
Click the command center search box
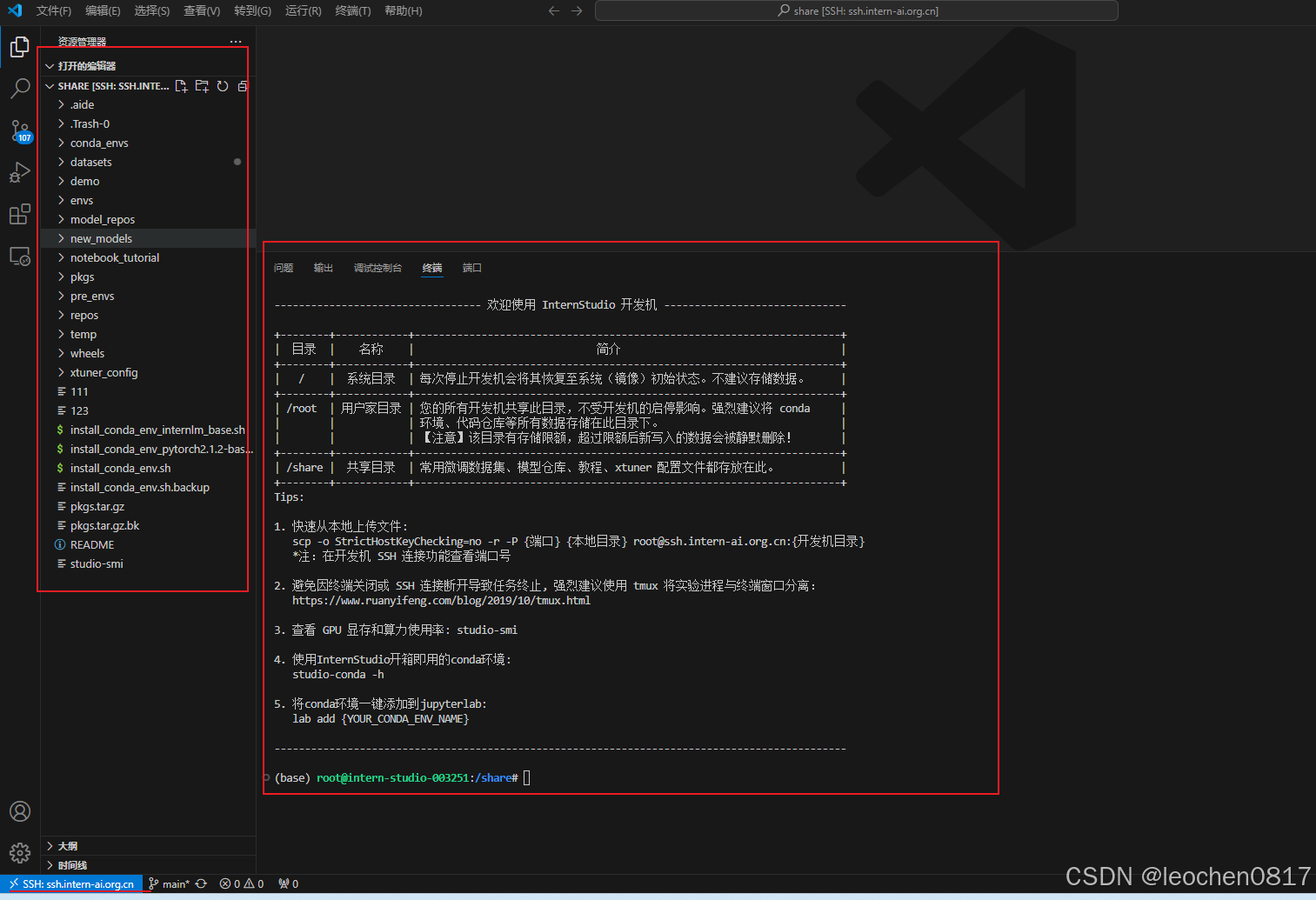tap(856, 10)
